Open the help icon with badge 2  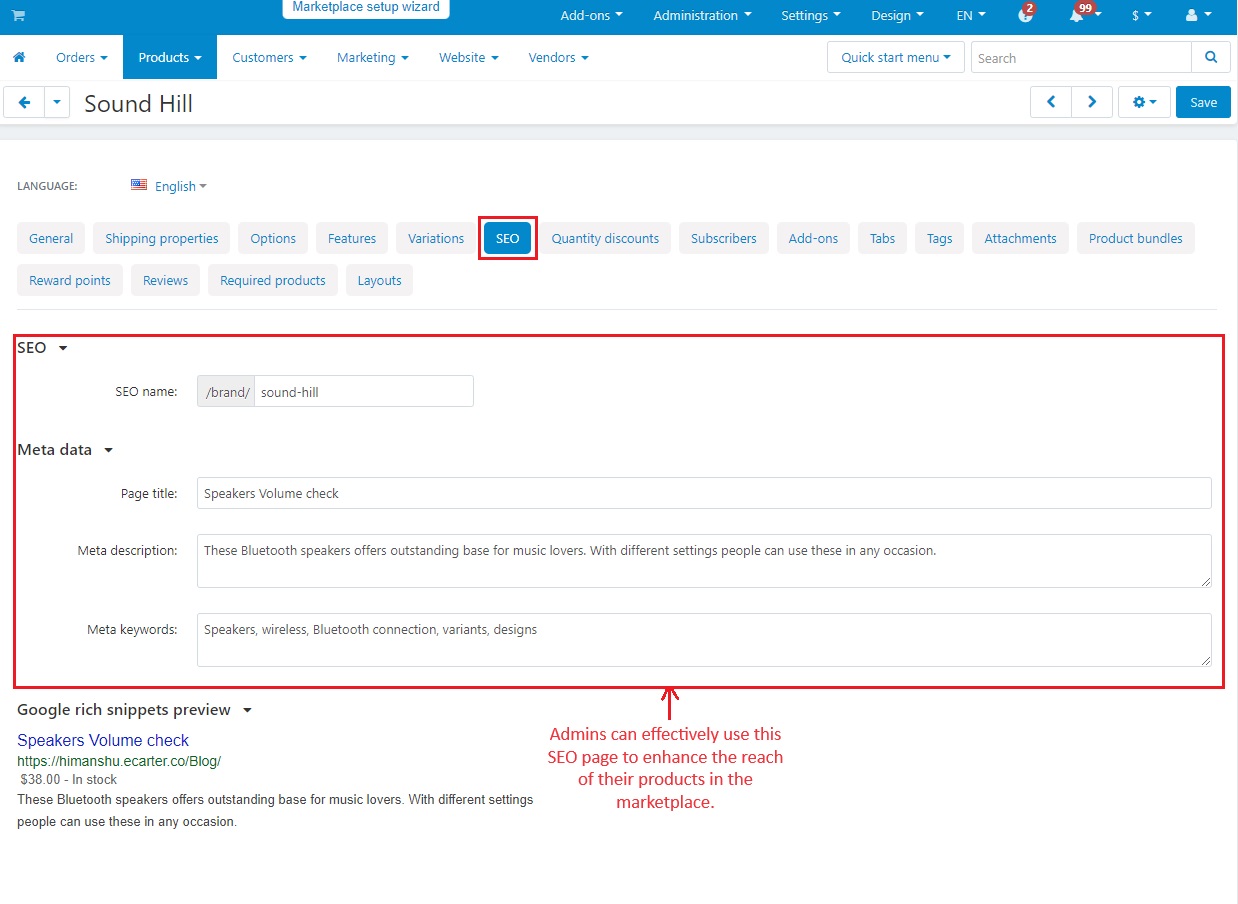point(1025,15)
